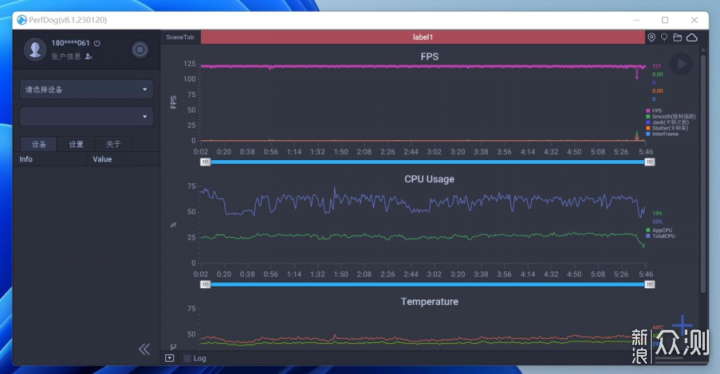Minimize the PerfDog window
The width and height of the screenshot is (720, 374).
point(636,20)
